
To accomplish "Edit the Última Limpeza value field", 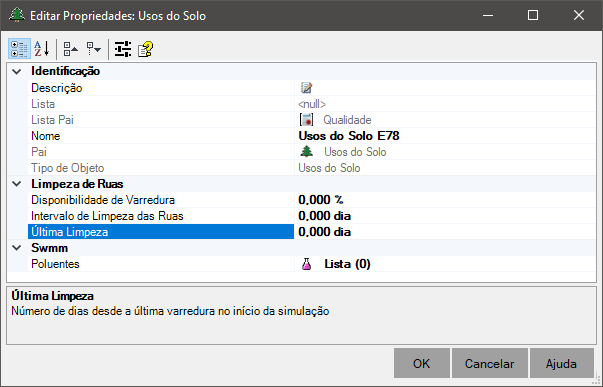I will 445,232.
